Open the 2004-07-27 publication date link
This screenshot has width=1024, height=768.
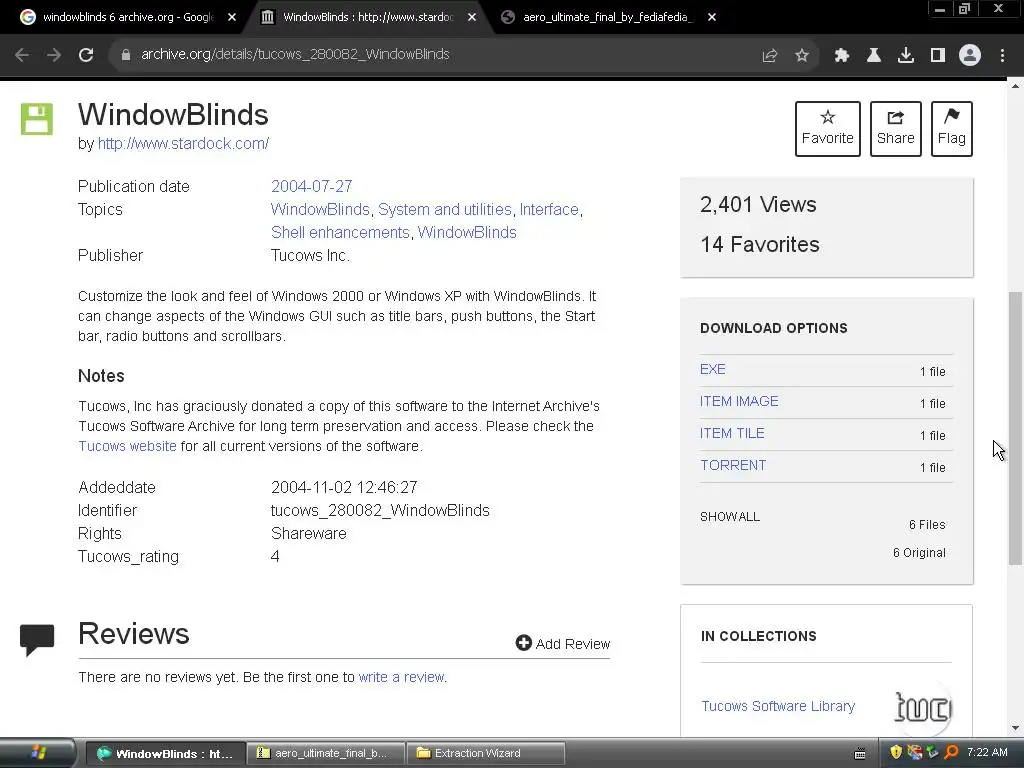[x=312, y=186]
